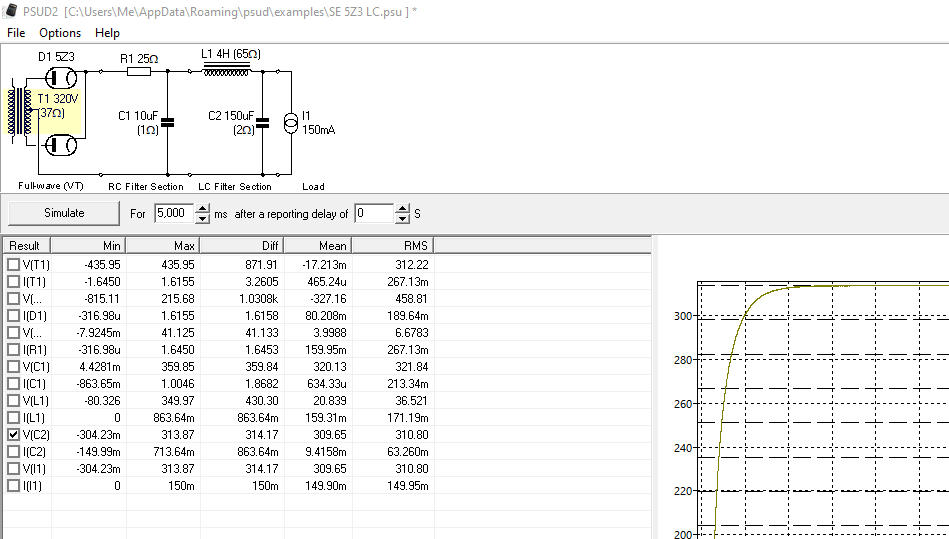Viewport: 949px width, 539px height.
Task: Click the LC Filter Section label
Action: [235, 186]
